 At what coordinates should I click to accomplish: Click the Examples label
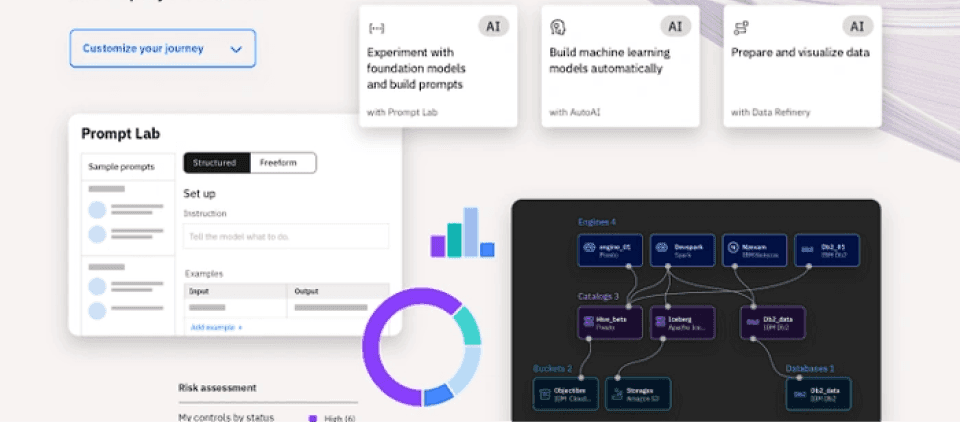[x=204, y=274]
